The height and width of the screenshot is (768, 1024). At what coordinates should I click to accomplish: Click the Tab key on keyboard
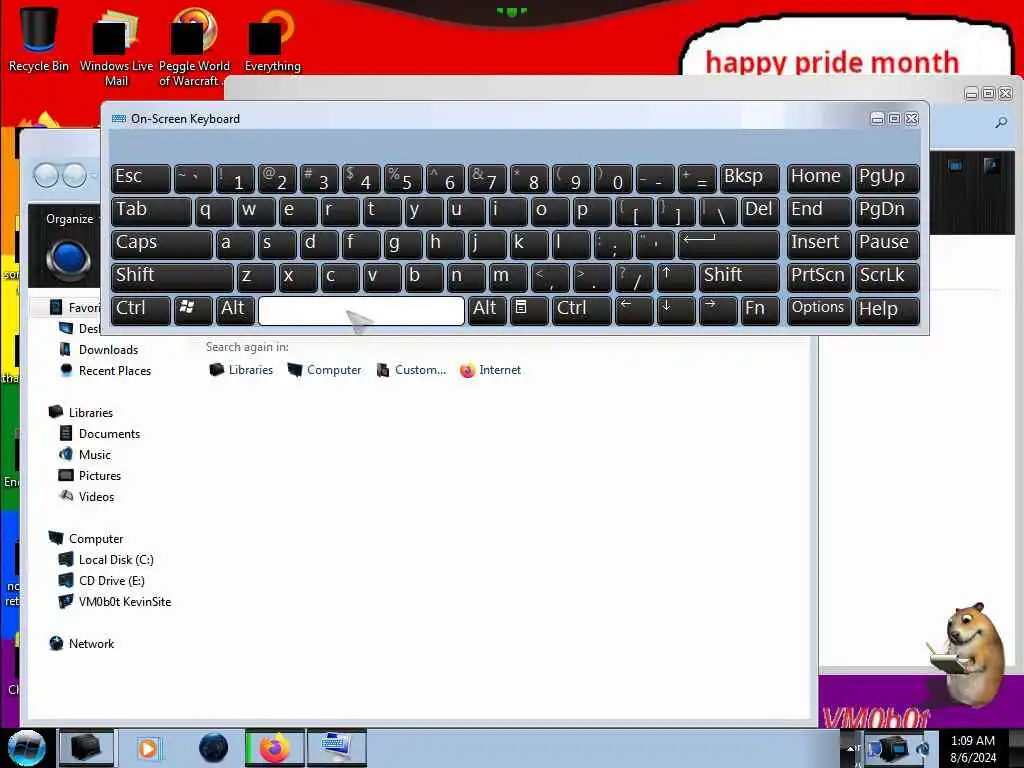(x=151, y=210)
